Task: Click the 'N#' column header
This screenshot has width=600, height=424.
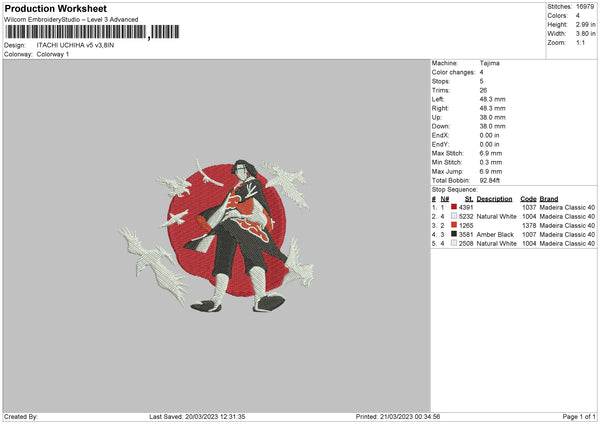Action: tap(445, 199)
